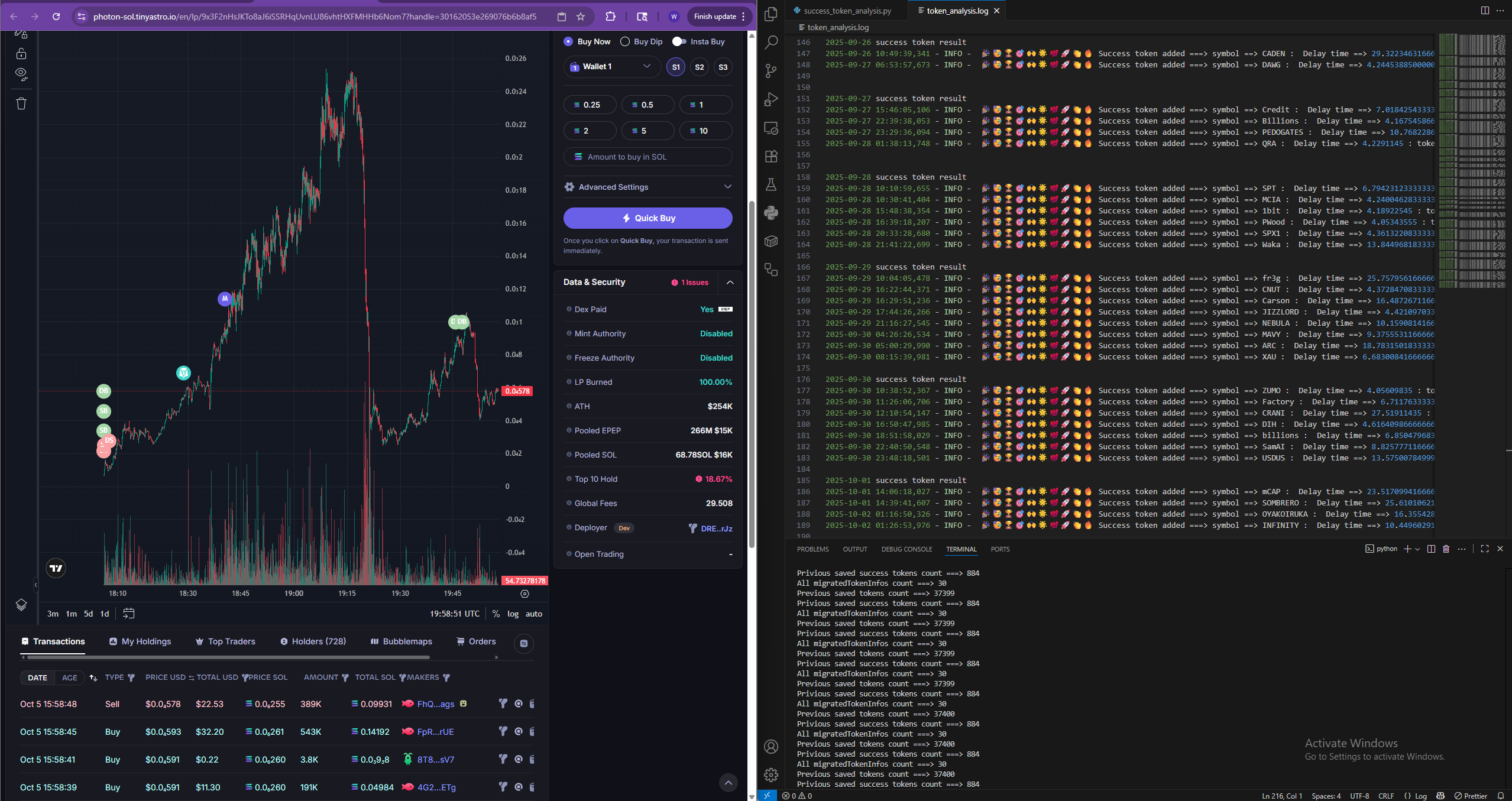1512x801 pixels.
Task: Create a new terminal with the plus icon
Action: 1407,549
